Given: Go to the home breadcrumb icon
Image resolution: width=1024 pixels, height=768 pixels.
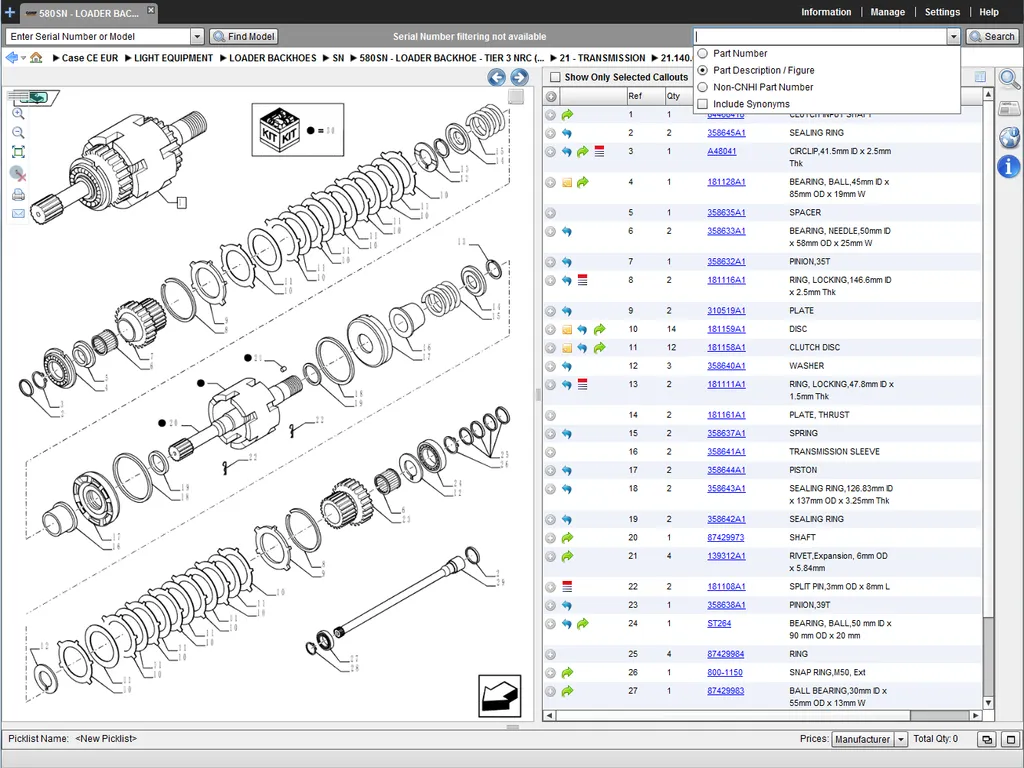Looking at the screenshot, I should click(37, 57).
